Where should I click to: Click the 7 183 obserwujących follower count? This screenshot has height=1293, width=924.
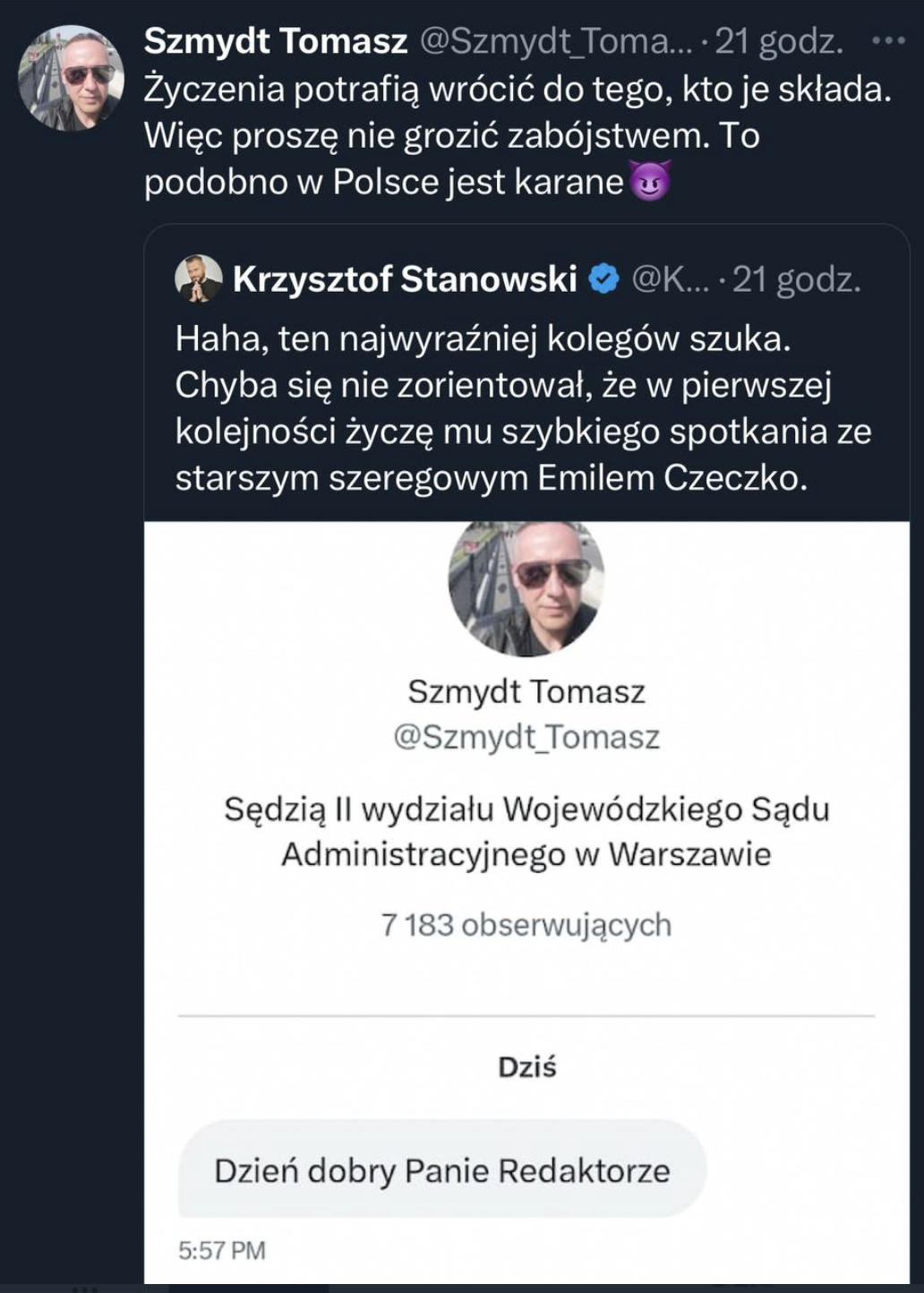tap(526, 924)
